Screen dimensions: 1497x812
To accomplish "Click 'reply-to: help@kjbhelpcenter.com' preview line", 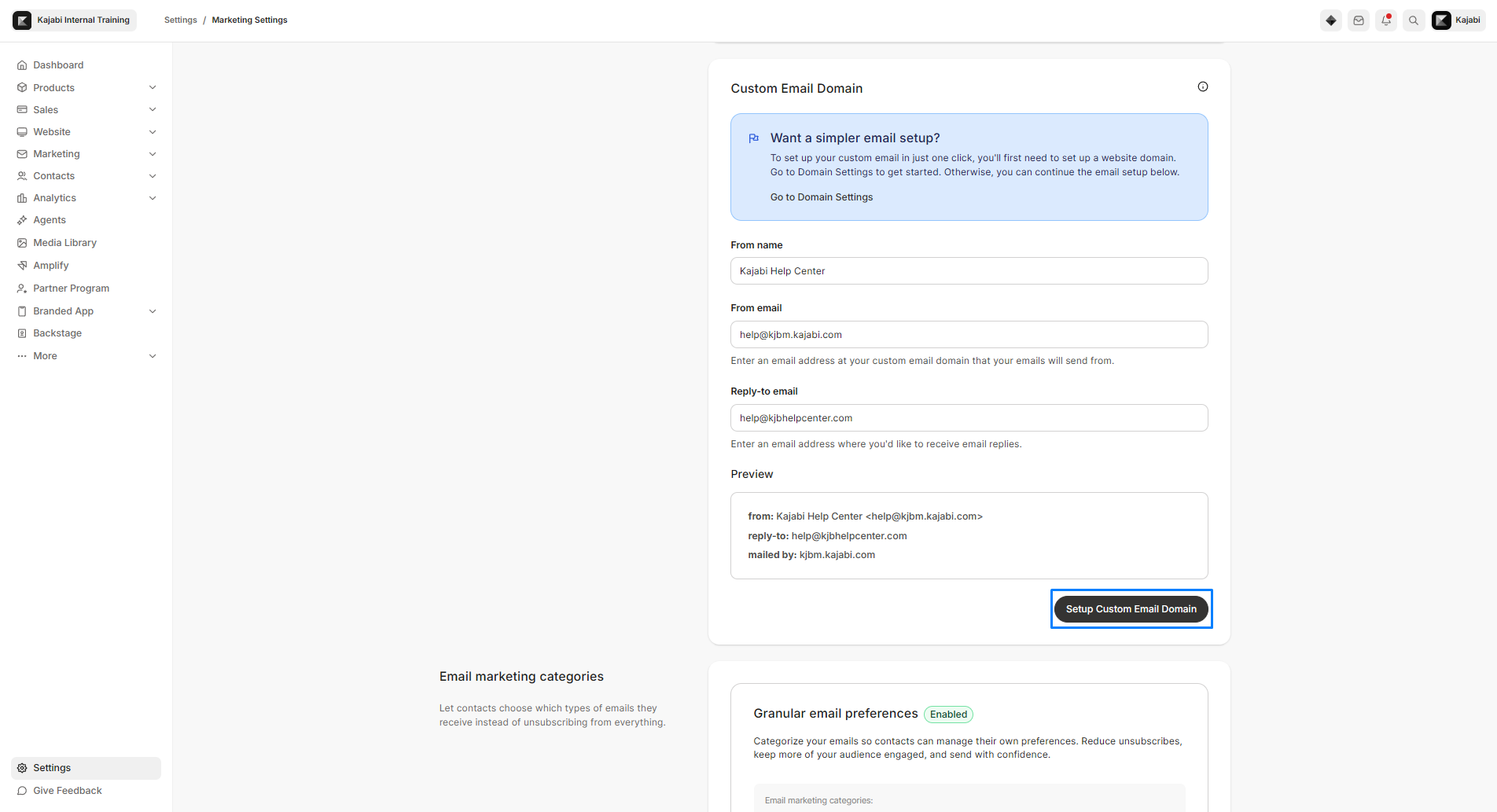I will (x=827, y=536).
